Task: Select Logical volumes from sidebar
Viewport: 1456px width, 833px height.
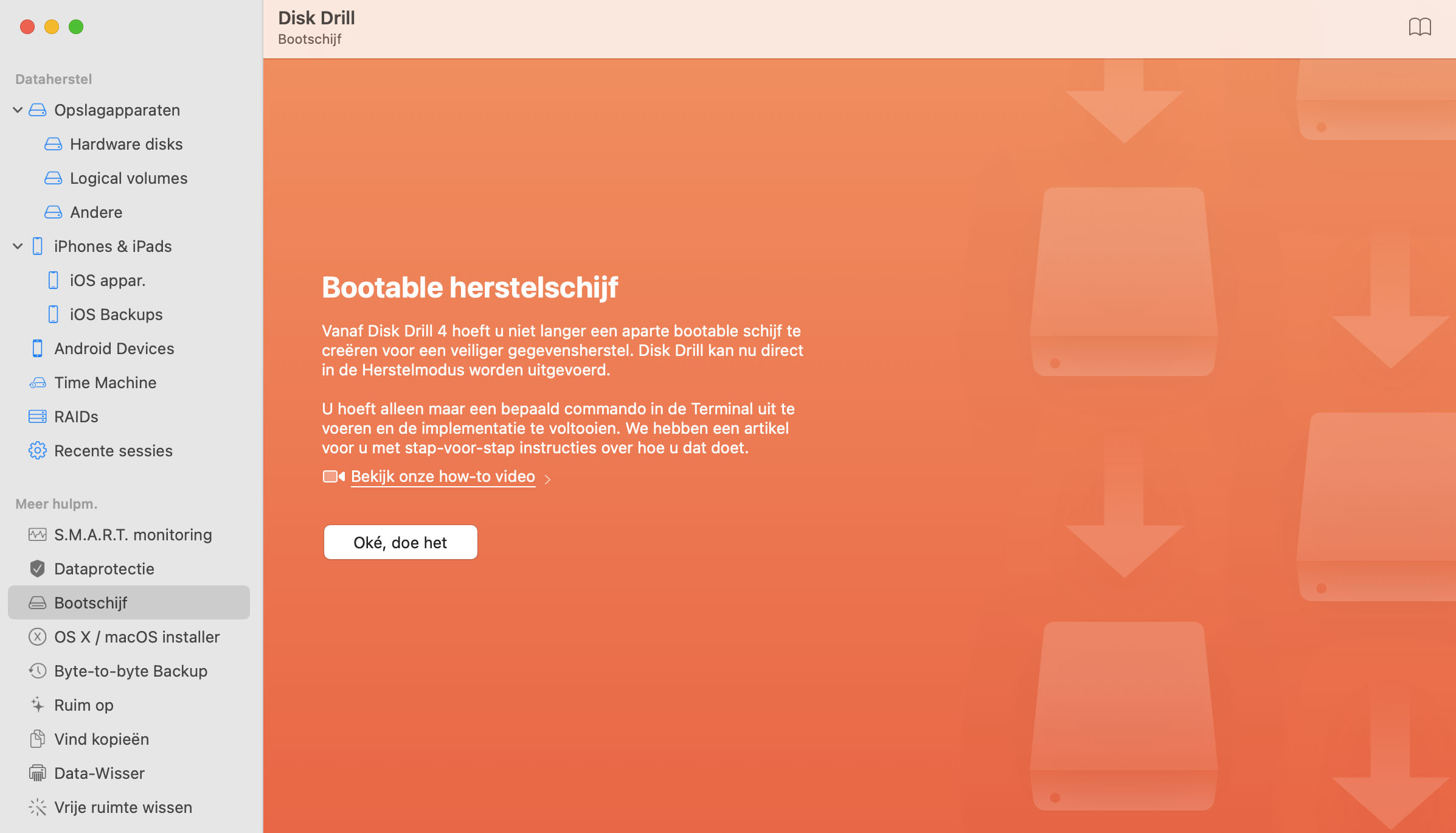Action: [x=128, y=178]
